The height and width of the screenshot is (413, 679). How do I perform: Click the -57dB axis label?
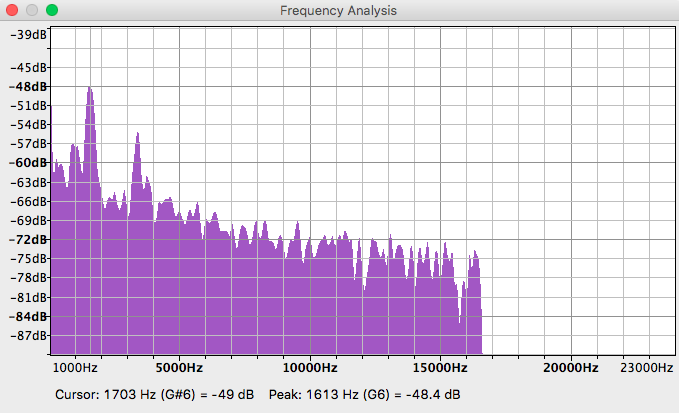coord(28,144)
